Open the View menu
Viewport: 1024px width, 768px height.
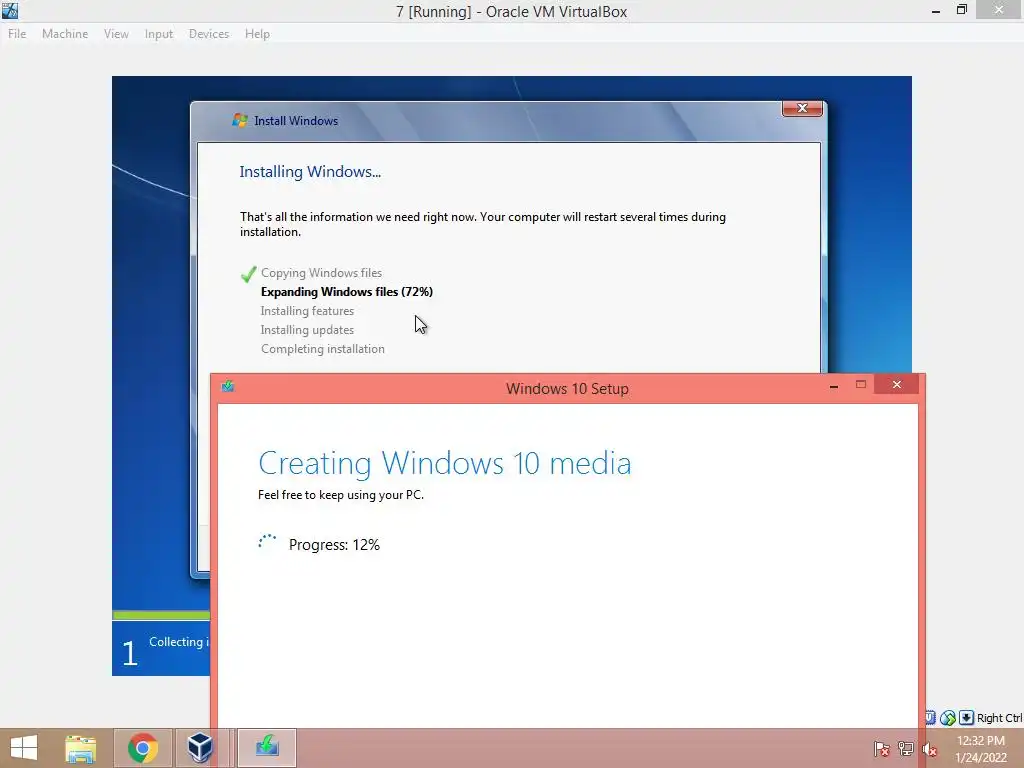[116, 34]
